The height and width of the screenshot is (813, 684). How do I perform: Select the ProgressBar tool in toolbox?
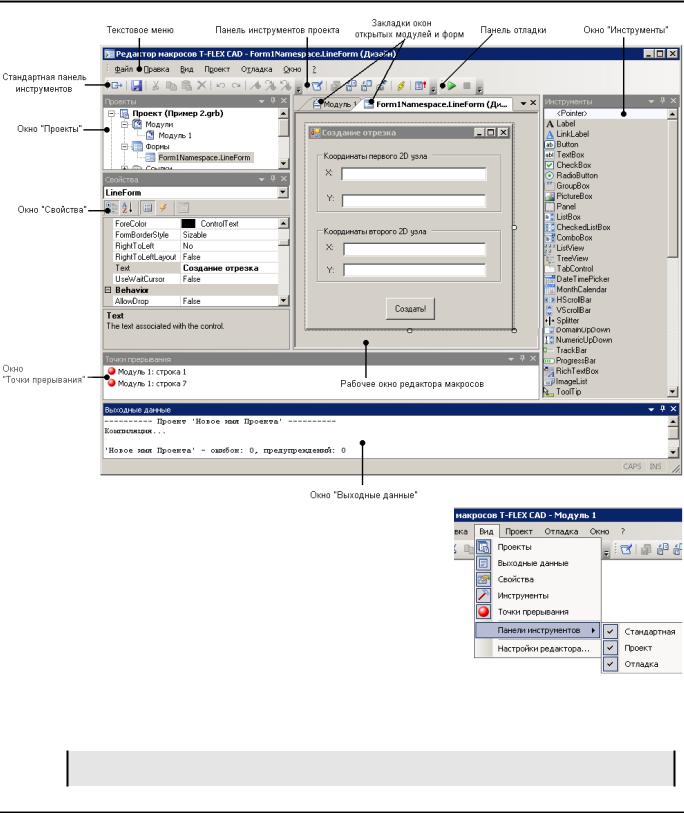coord(570,360)
